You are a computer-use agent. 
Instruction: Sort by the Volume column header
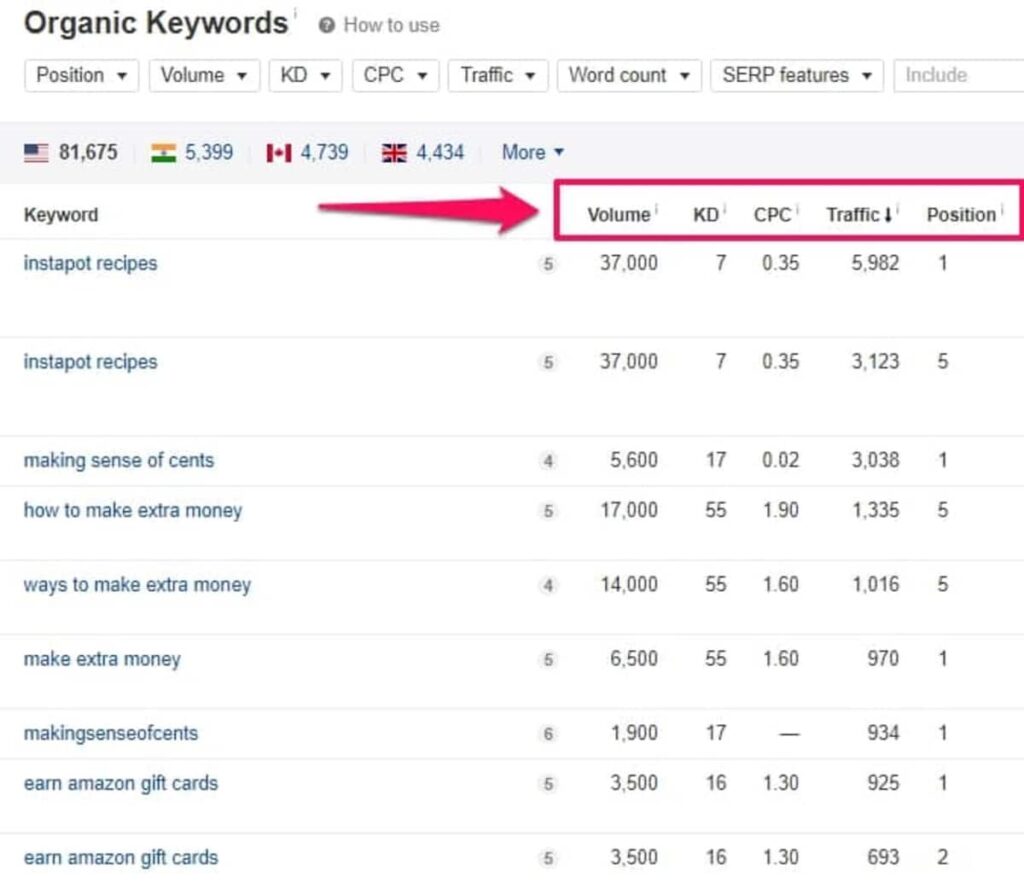(x=618, y=215)
